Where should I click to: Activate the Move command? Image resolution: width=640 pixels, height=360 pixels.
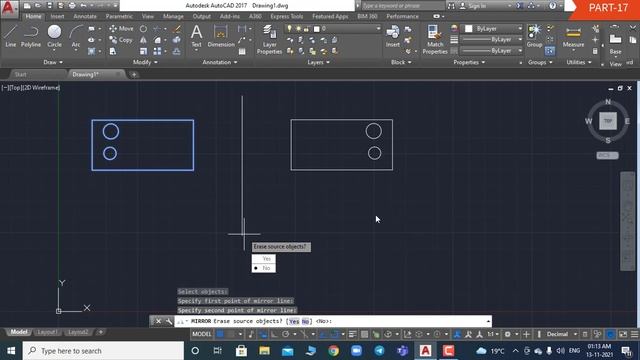point(121,29)
